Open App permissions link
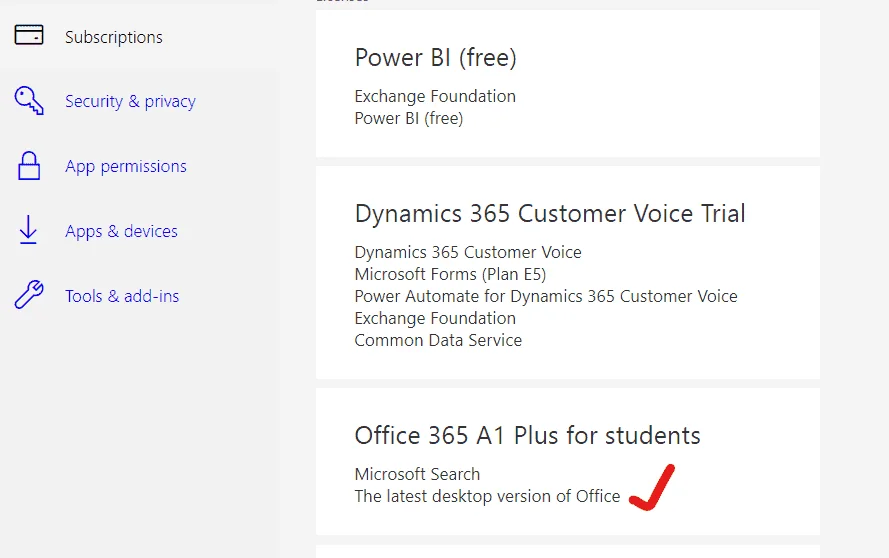 click(x=126, y=167)
